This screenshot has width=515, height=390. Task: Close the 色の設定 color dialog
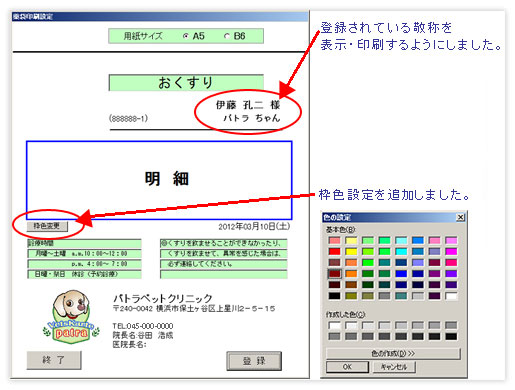(x=460, y=217)
